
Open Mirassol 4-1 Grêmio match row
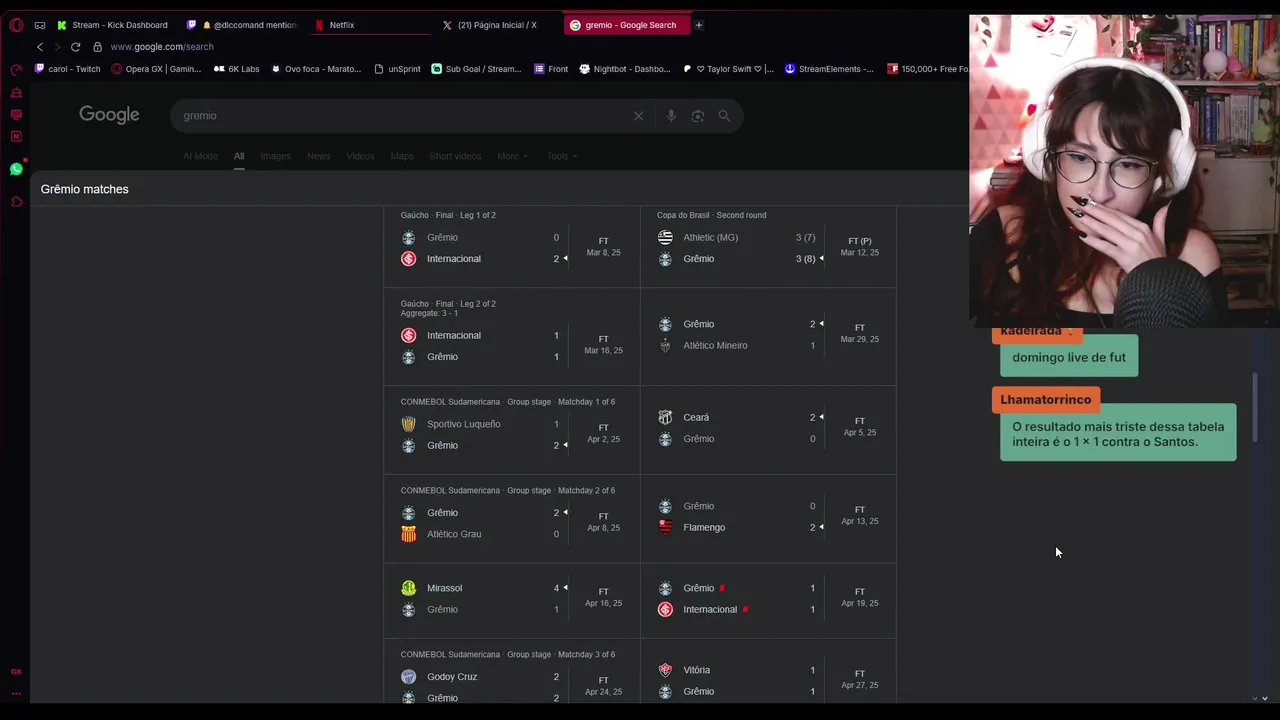(x=512, y=599)
